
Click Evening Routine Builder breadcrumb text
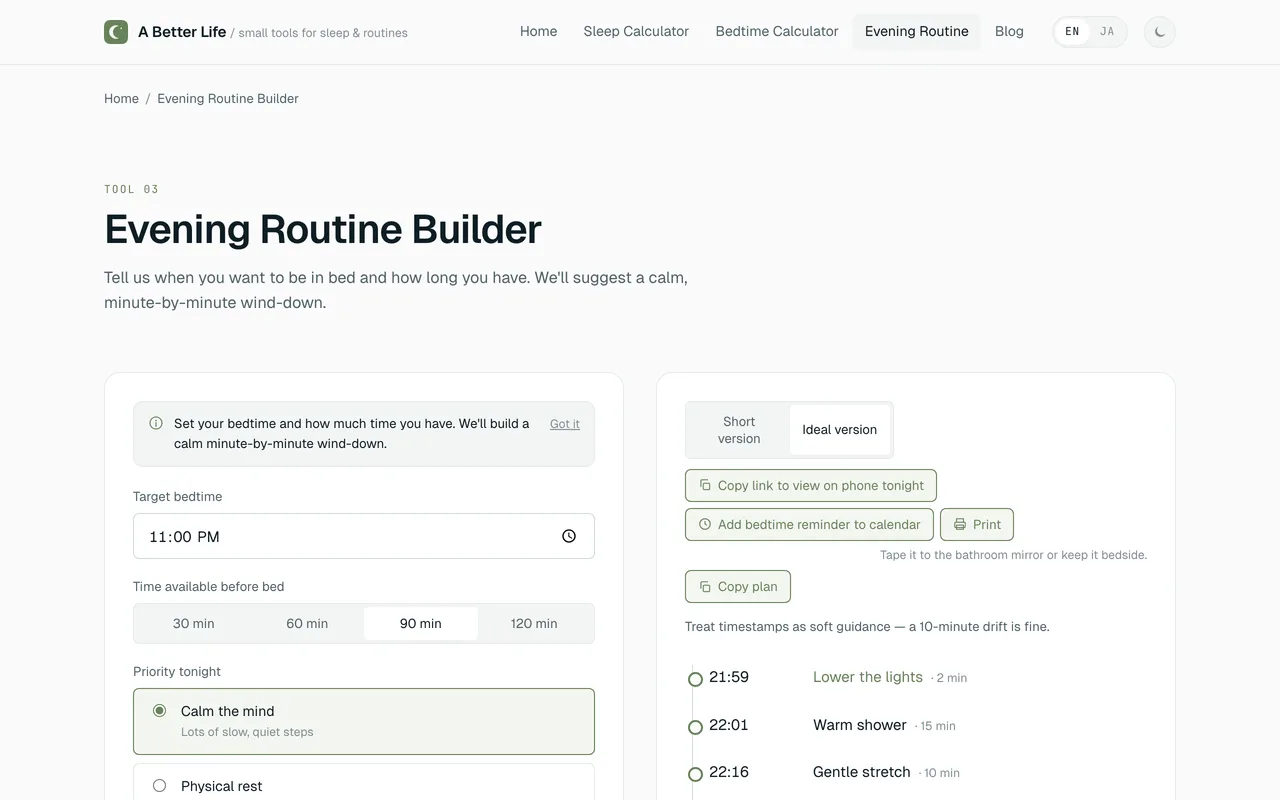228,98
